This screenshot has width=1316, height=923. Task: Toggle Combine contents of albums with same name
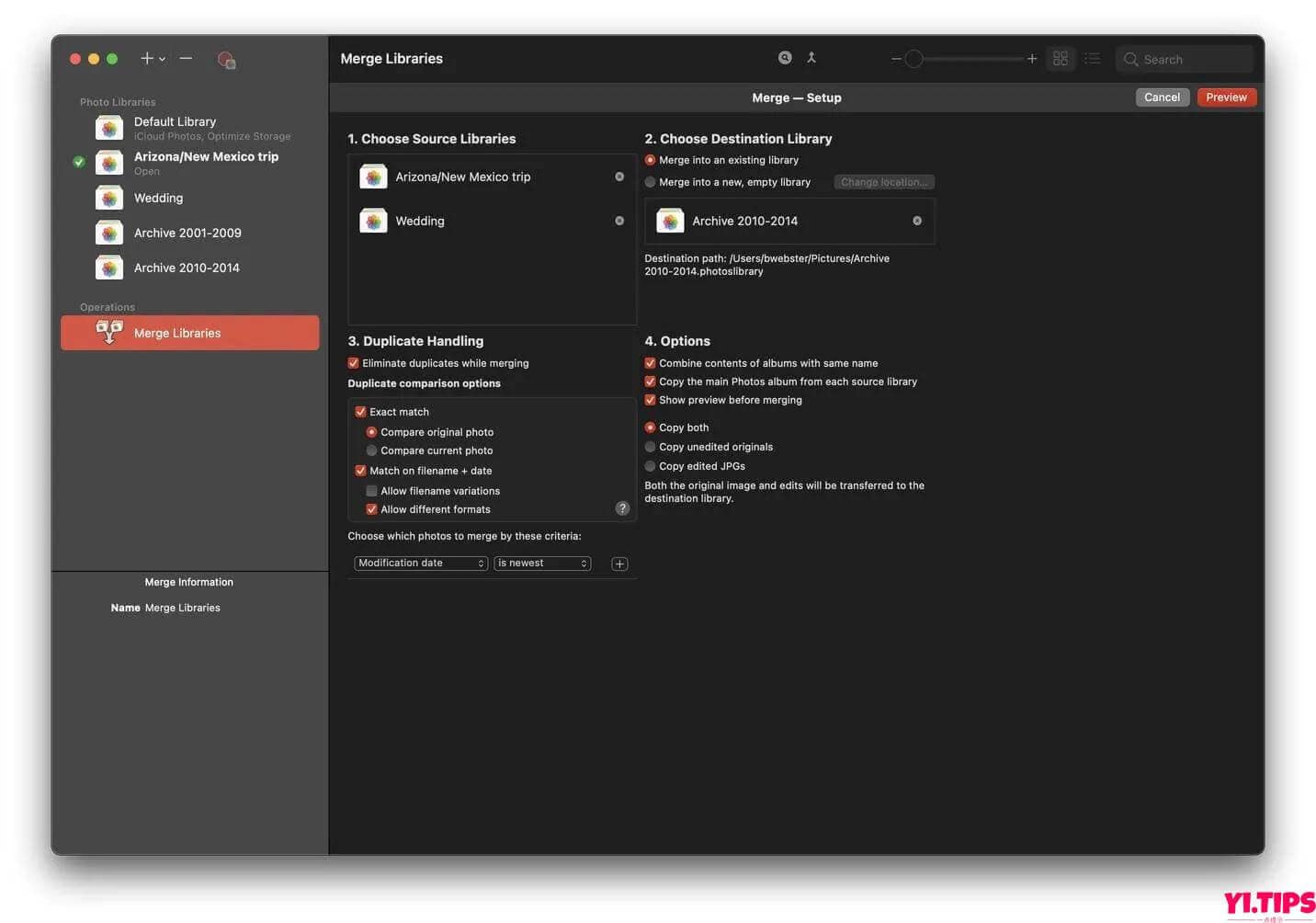(x=651, y=363)
